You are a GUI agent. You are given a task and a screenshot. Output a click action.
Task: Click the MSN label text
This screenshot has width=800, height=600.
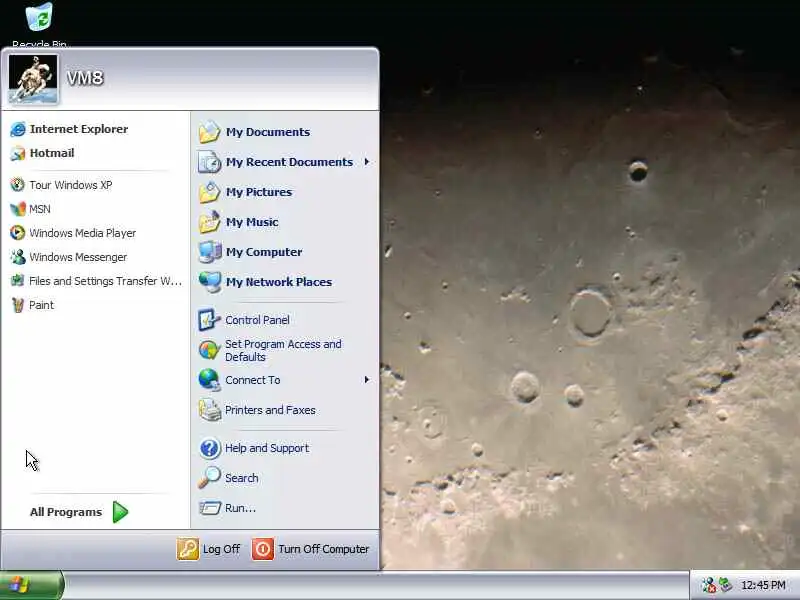pyautogui.click(x=40, y=209)
